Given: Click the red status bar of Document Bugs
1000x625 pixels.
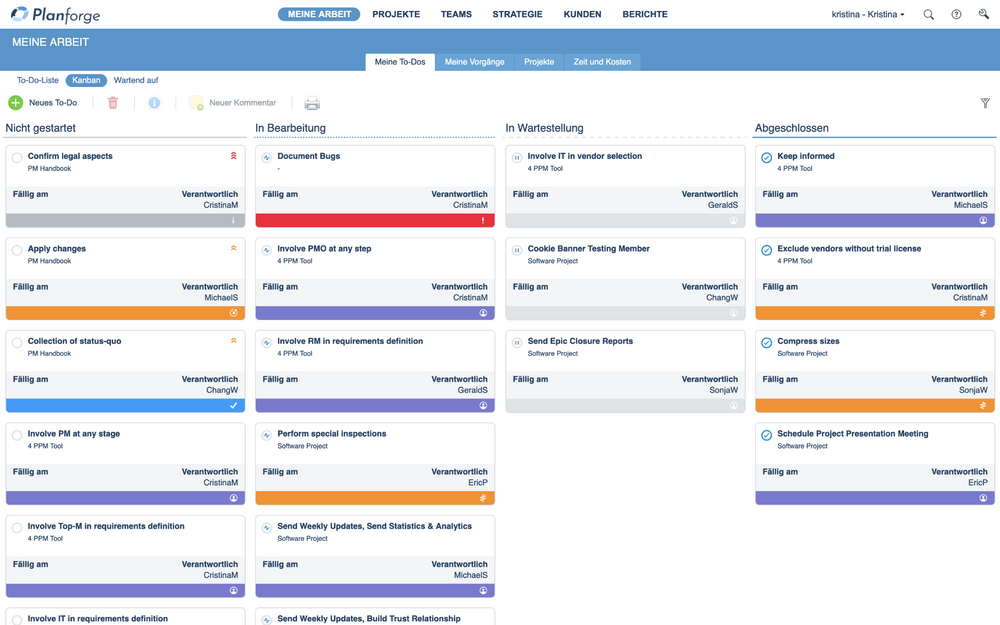Looking at the screenshot, I should point(375,221).
